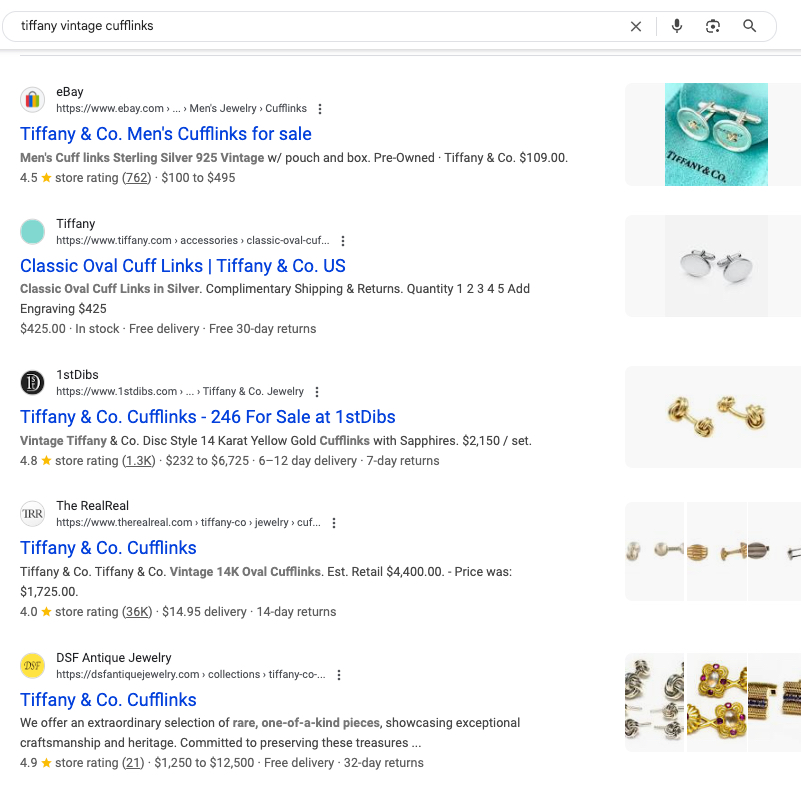Screen dimensions: 801x801
Task: Open search by image camera icon
Action: point(713,26)
